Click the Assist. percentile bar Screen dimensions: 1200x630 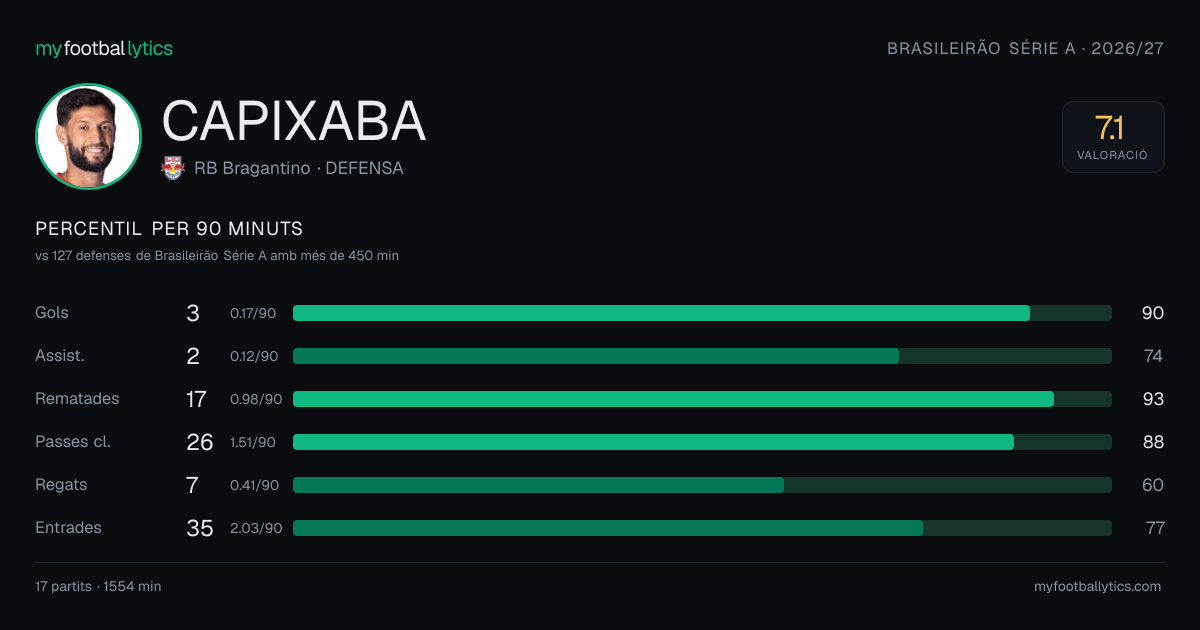pos(702,356)
